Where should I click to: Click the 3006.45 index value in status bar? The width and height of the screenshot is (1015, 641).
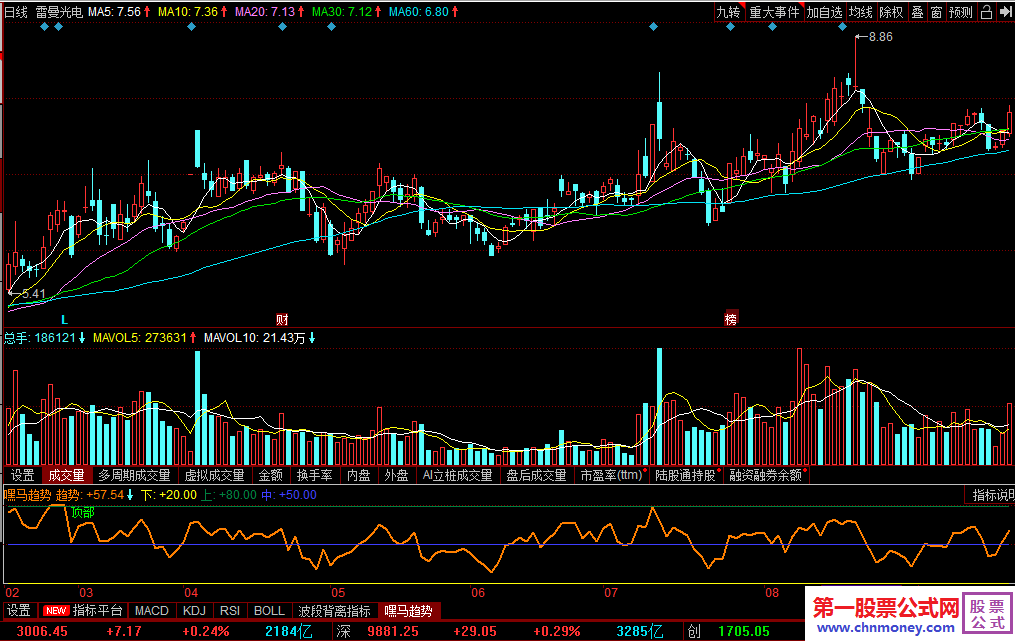coord(42,631)
